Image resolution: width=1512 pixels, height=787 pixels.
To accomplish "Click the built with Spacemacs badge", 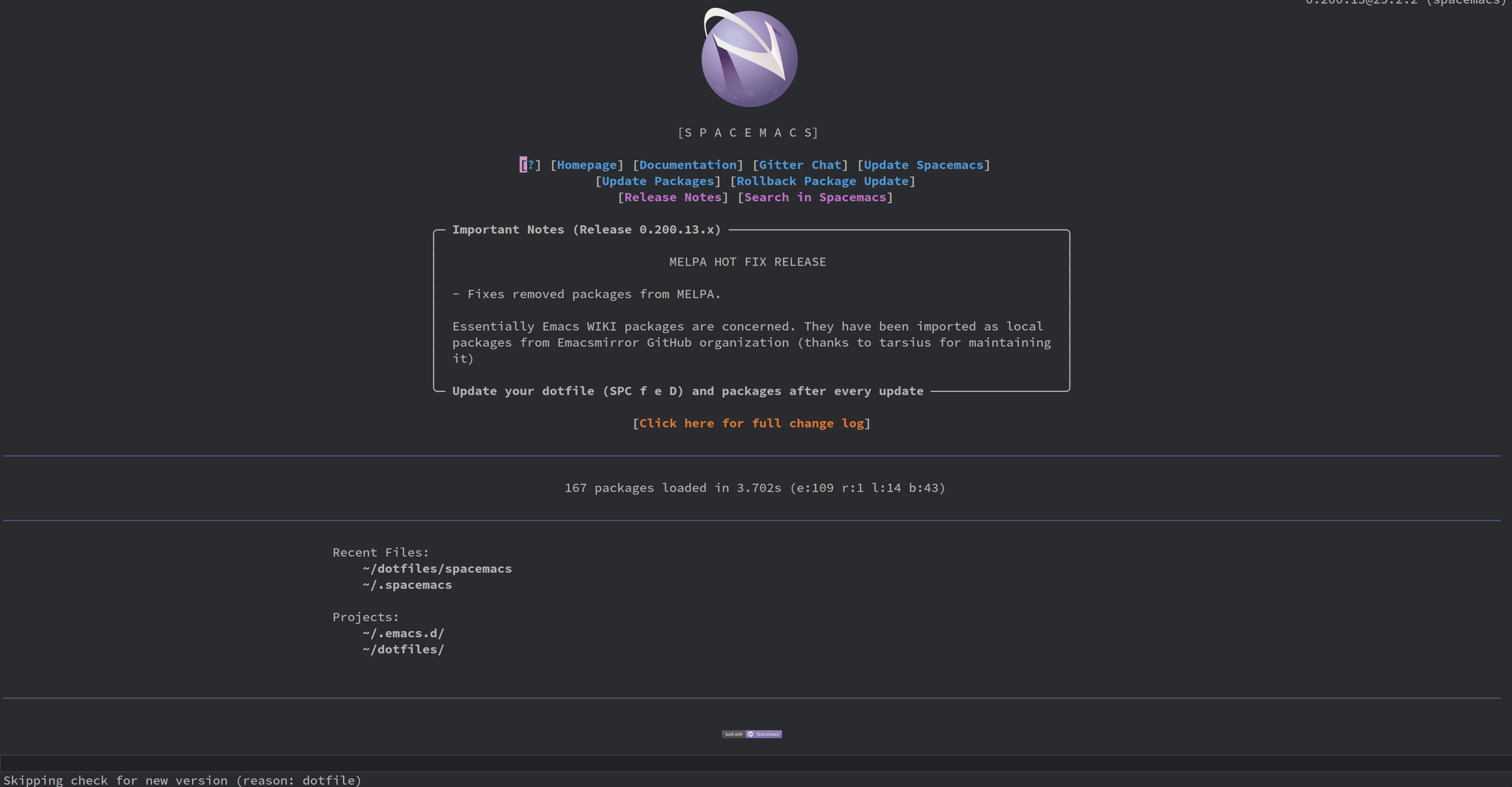I will [752, 733].
